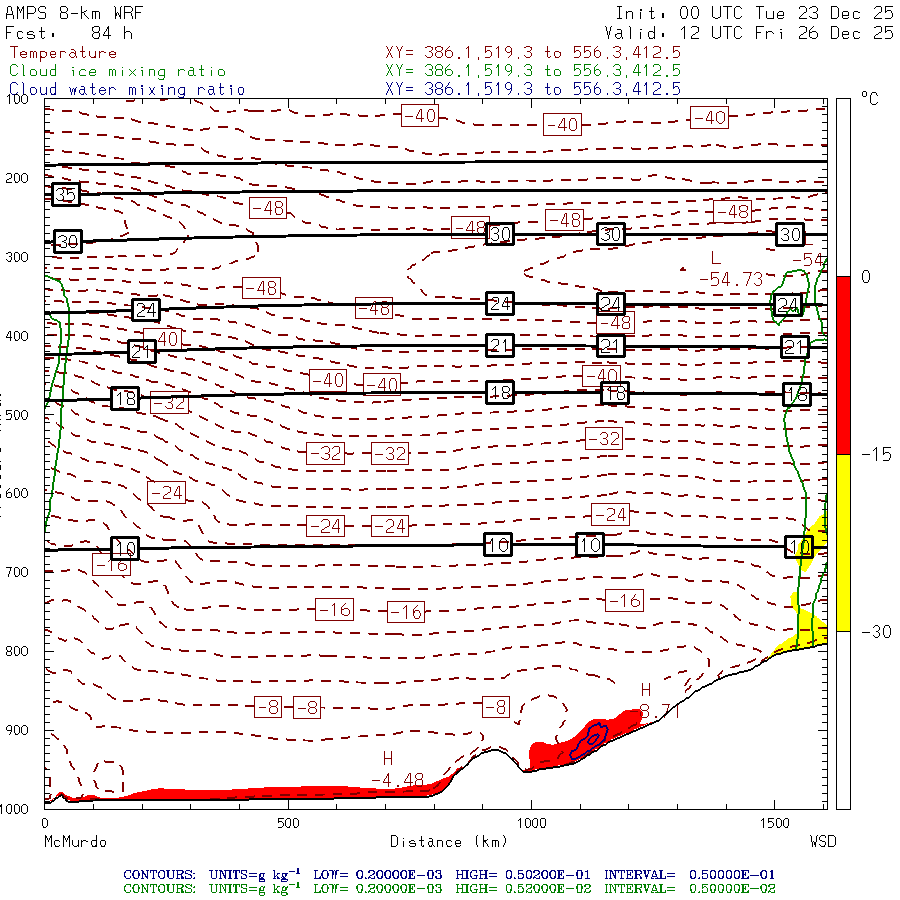The height and width of the screenshot is (900, 900).
Task: Click the blue 'INTERVAL= 0.50000E-01' value
Action: tap(689, 875)
